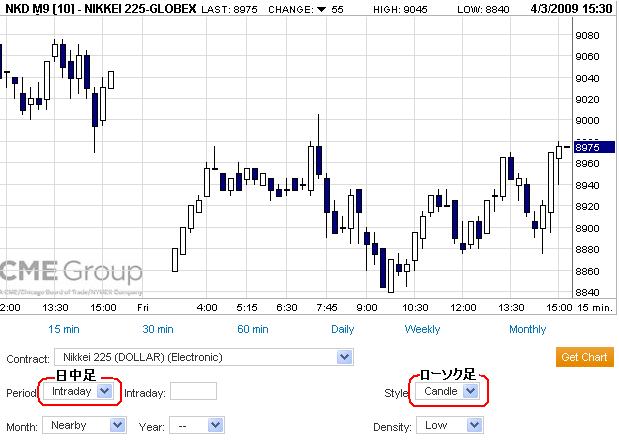Click the 9:00 time axis label
619x442 pixels.
(367, 307)
